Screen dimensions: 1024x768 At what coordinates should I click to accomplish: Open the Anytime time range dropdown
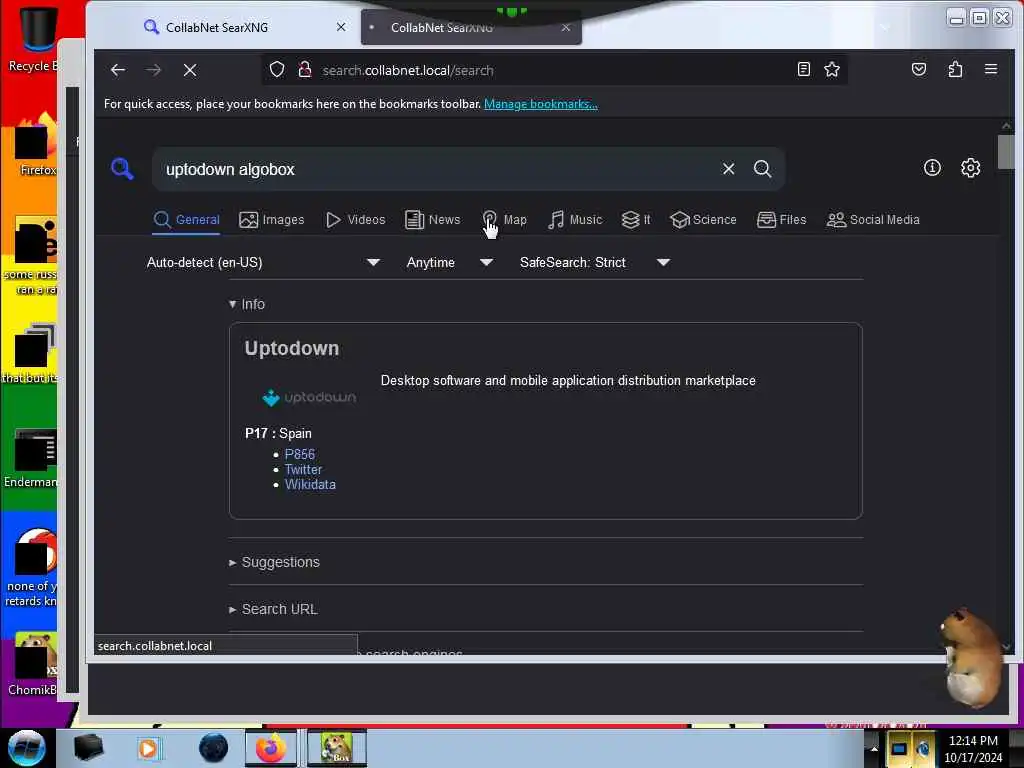[449, 263]
